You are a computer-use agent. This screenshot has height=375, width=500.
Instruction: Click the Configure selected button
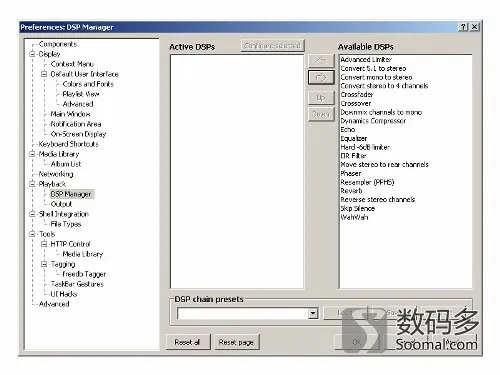(x=272, y=45)
